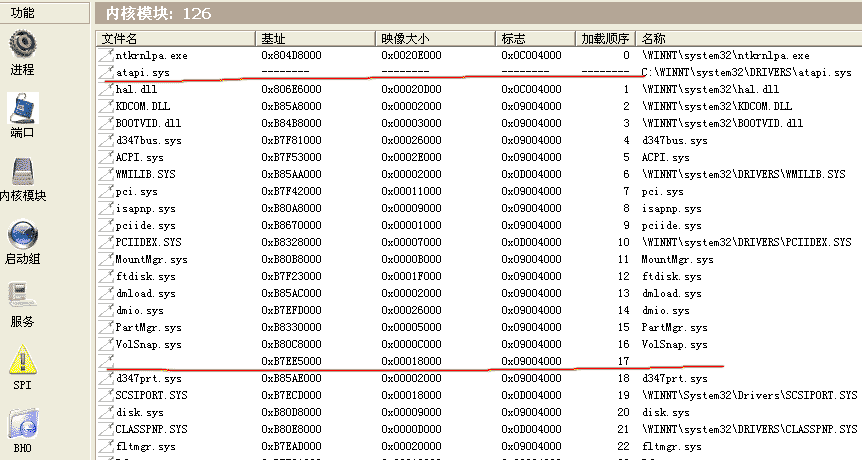Open the 启动组 (Startup) sidebar icon
The height and width of the screenshot is (460, 862).
click(23, 235)
